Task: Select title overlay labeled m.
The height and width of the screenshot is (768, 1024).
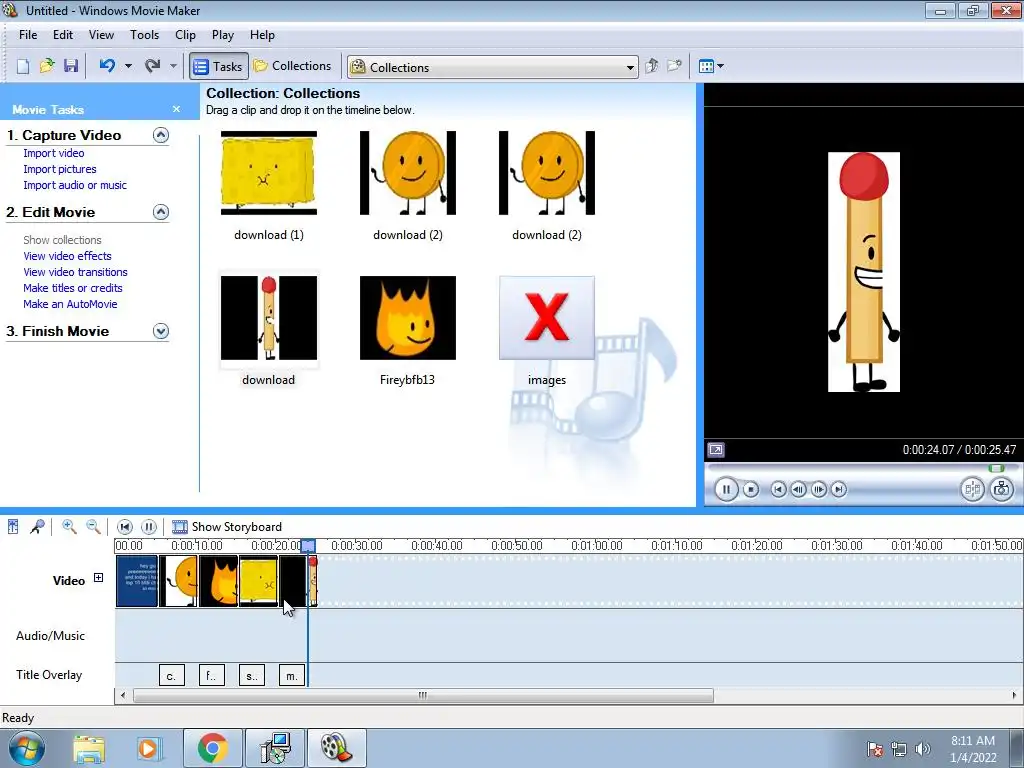Action: [292, 675]
